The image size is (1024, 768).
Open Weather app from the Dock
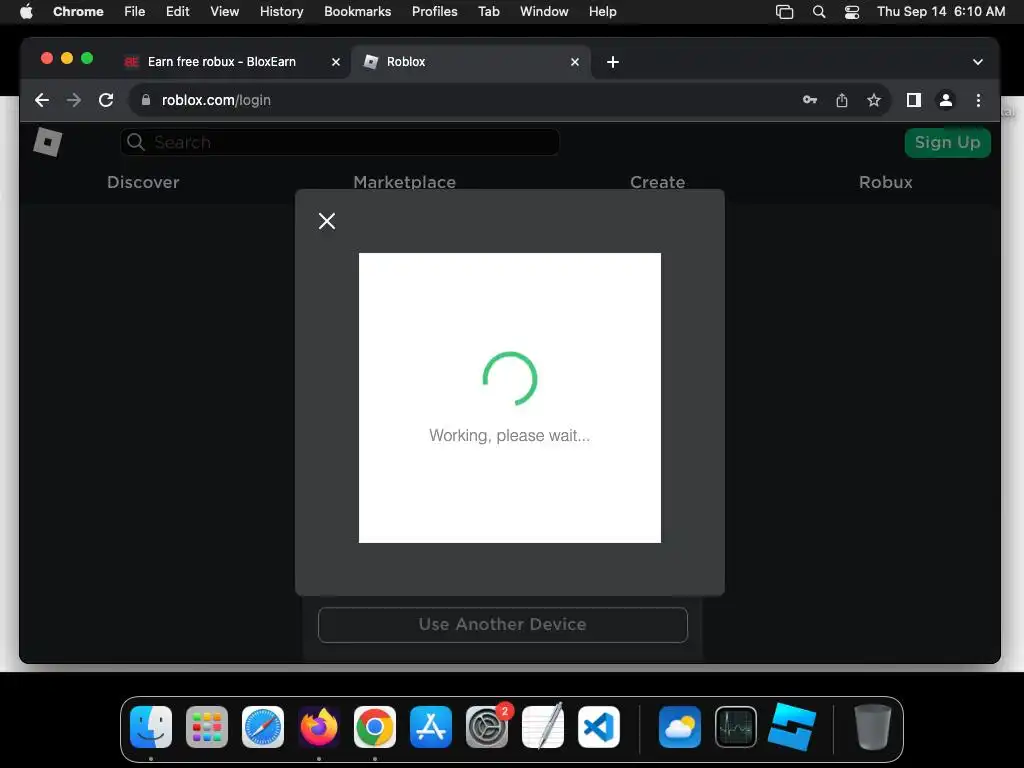click(680, 727)
